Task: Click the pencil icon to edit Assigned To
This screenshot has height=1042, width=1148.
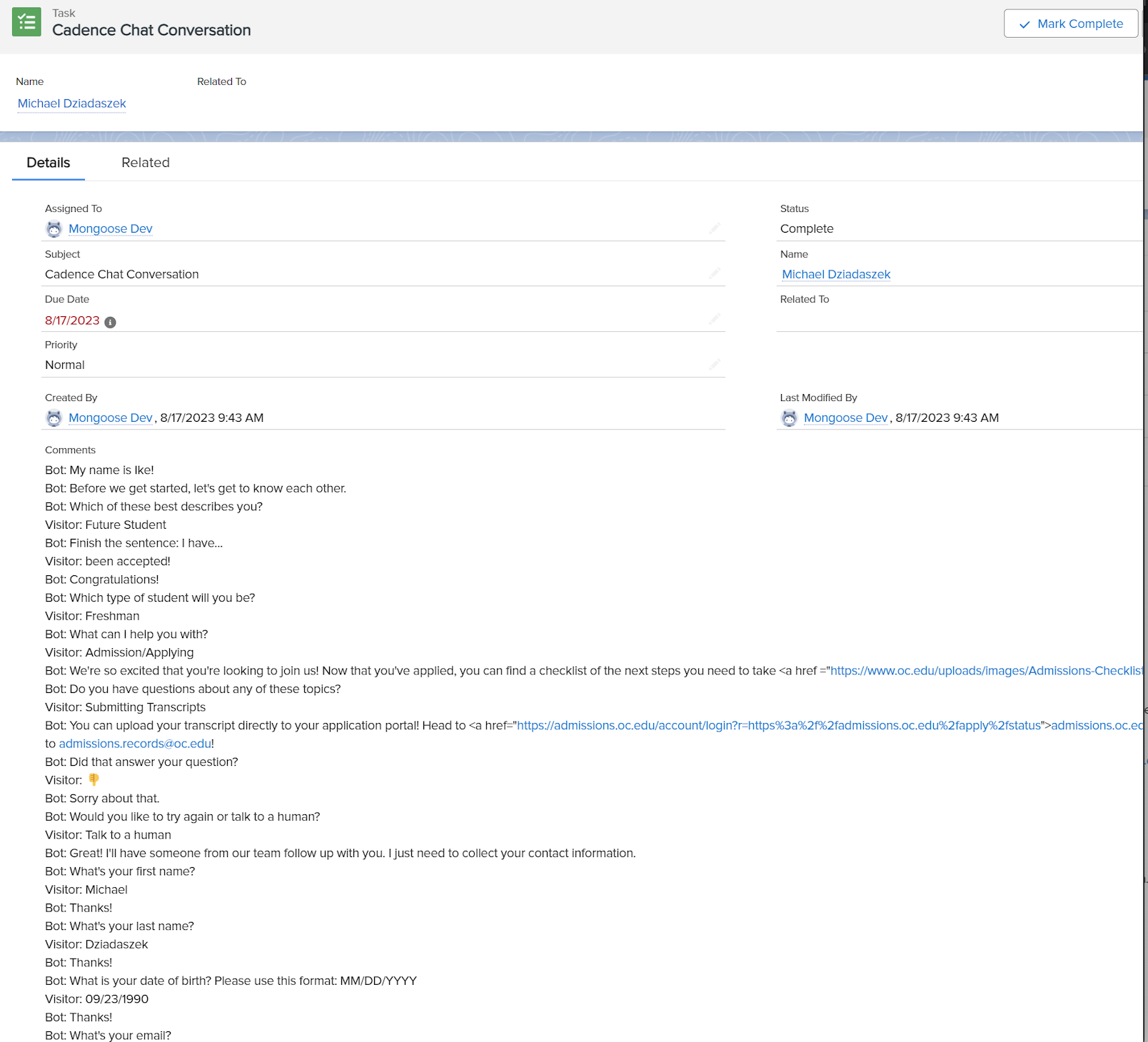Action: point(715,228)
